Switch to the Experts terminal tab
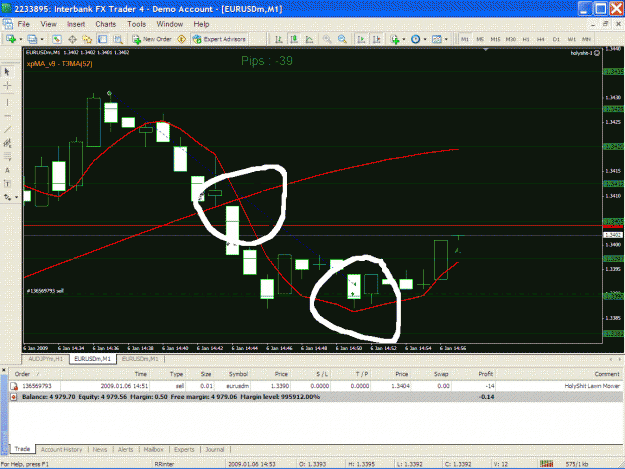Screen dimensions: 625x469 click(184, 449)
